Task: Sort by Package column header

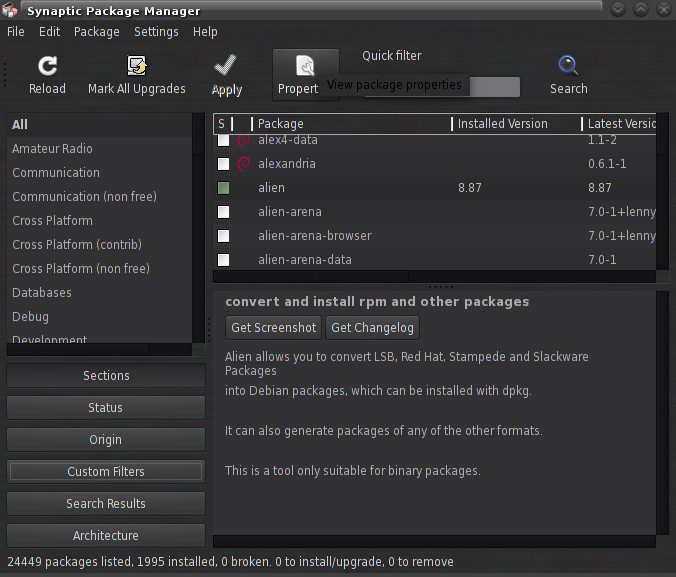Action: [351, 124]
